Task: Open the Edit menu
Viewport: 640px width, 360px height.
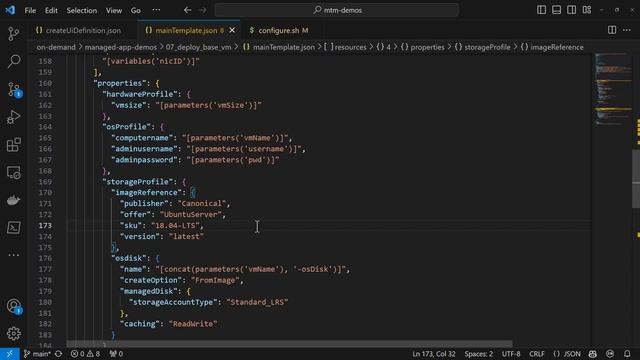Action: pyautogui.click(x=51, y=10)
